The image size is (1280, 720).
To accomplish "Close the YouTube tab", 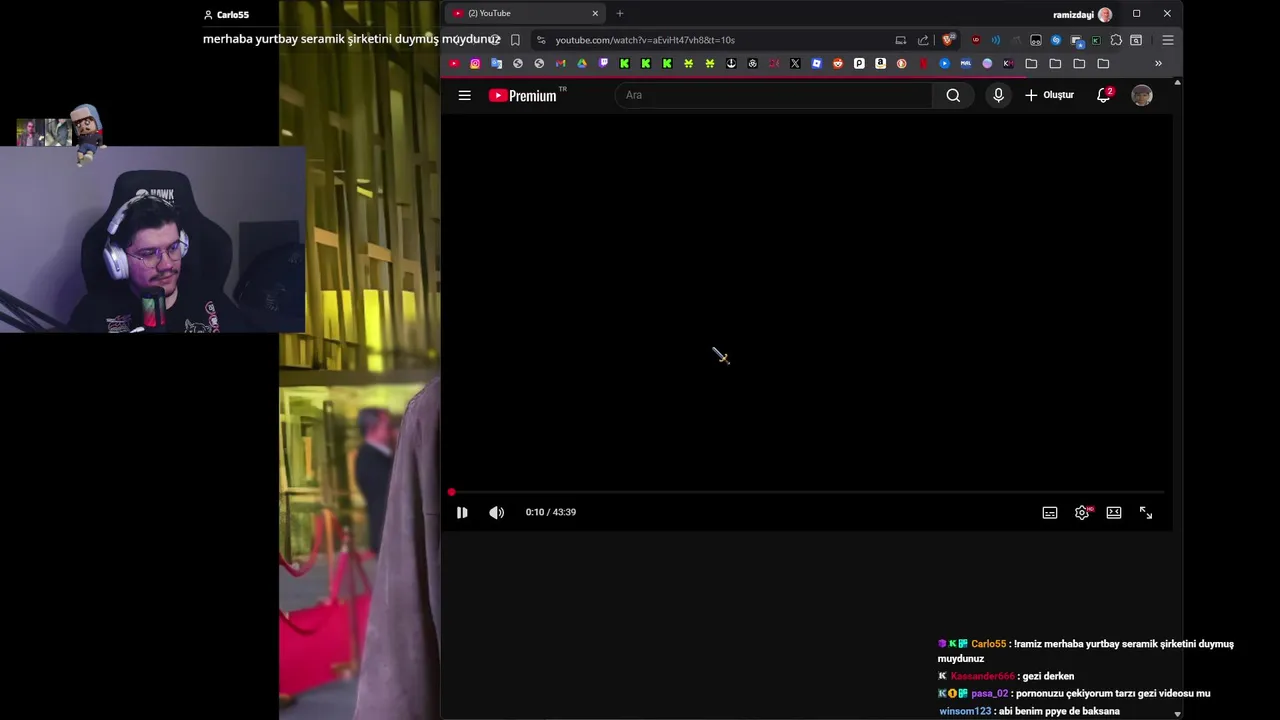I will (595, 13).
